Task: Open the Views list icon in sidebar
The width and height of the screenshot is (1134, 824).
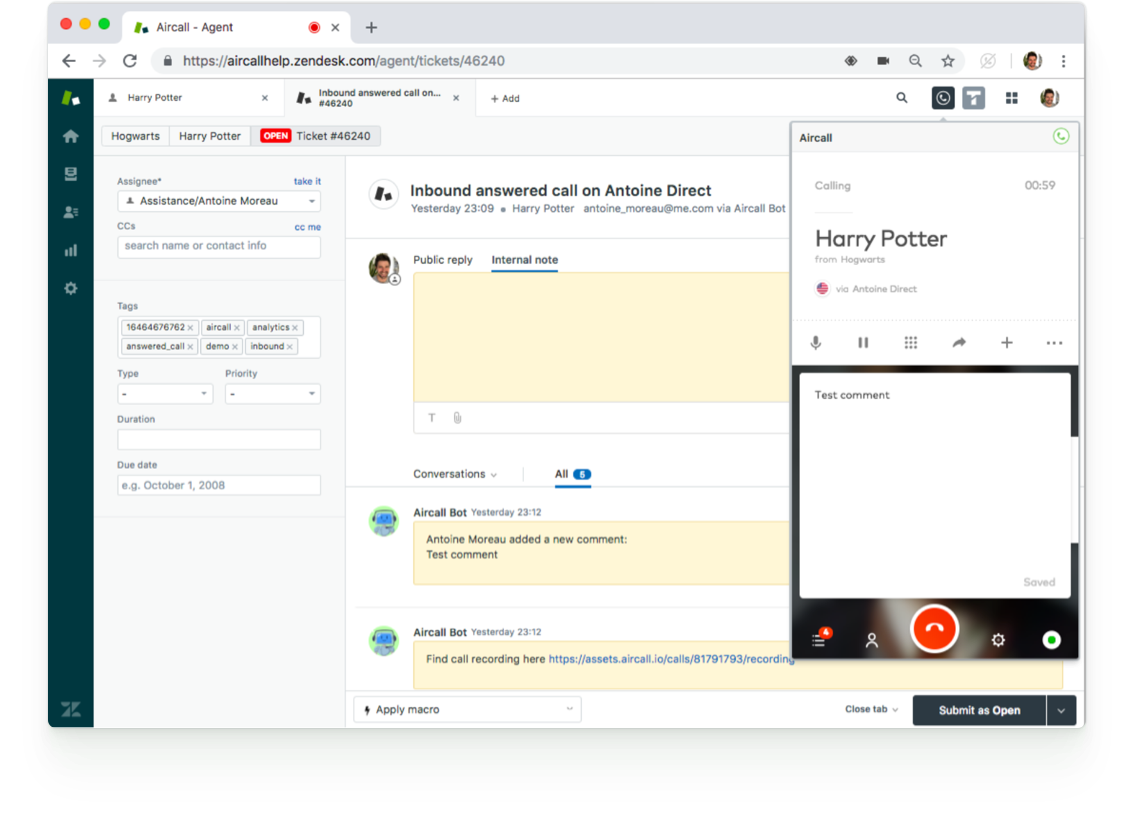Action: click(70, 174)
